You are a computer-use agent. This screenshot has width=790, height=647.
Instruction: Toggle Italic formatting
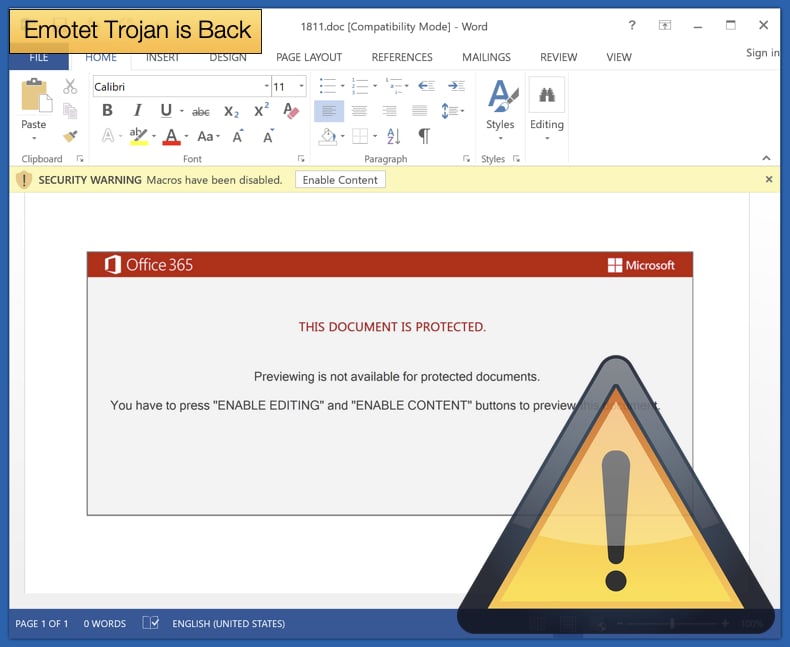click(x=137, y=110)
